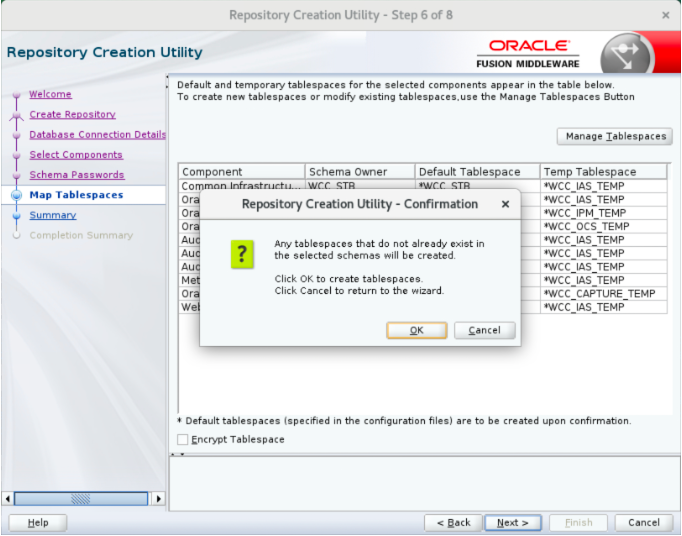
Task: Click the wizard Cancel button at the bottom
Action: pyautogui.click(x=644, y=523)
